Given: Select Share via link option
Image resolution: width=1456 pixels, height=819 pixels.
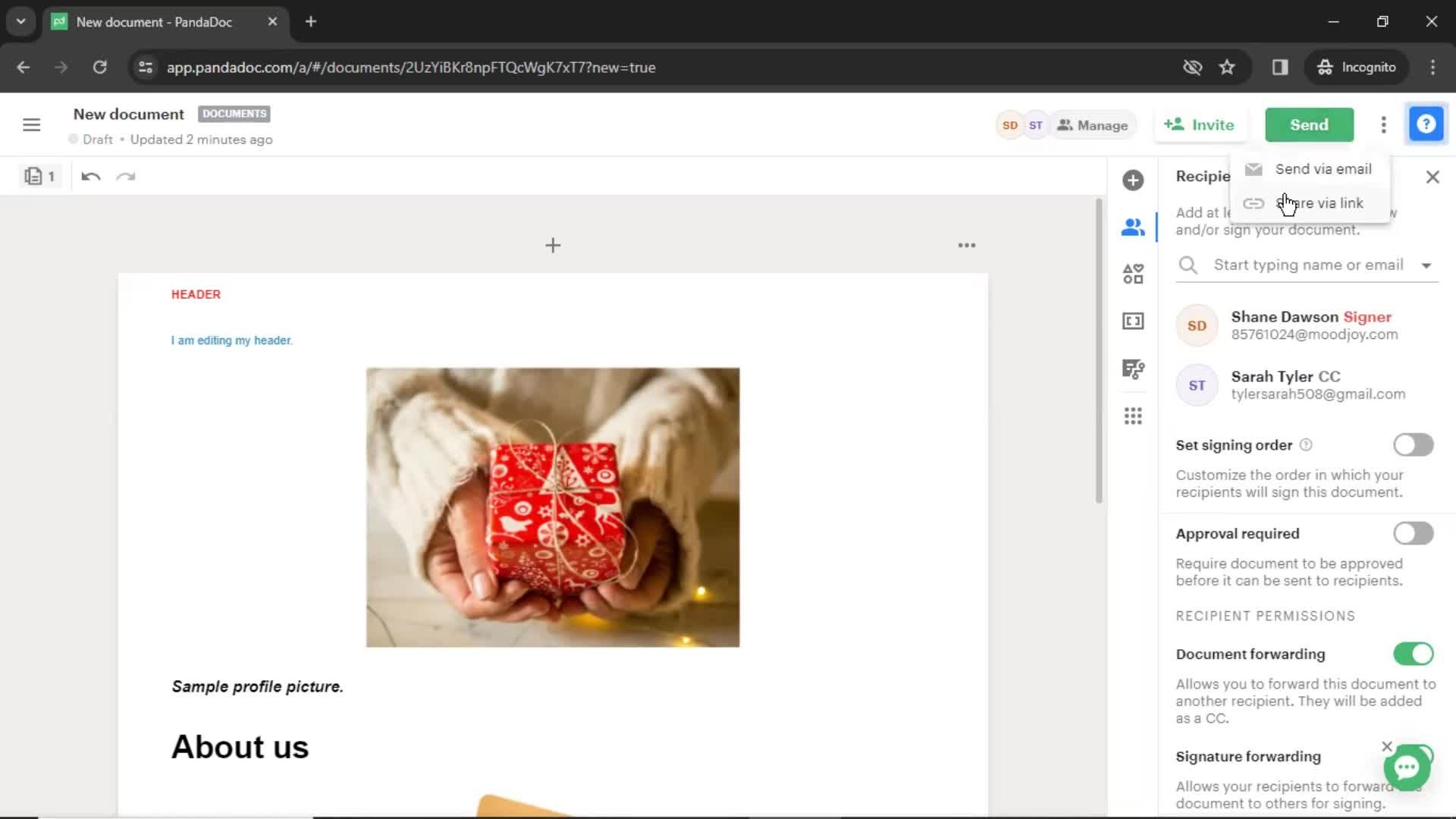Looking at the screenshot, I should [1320, 203].
